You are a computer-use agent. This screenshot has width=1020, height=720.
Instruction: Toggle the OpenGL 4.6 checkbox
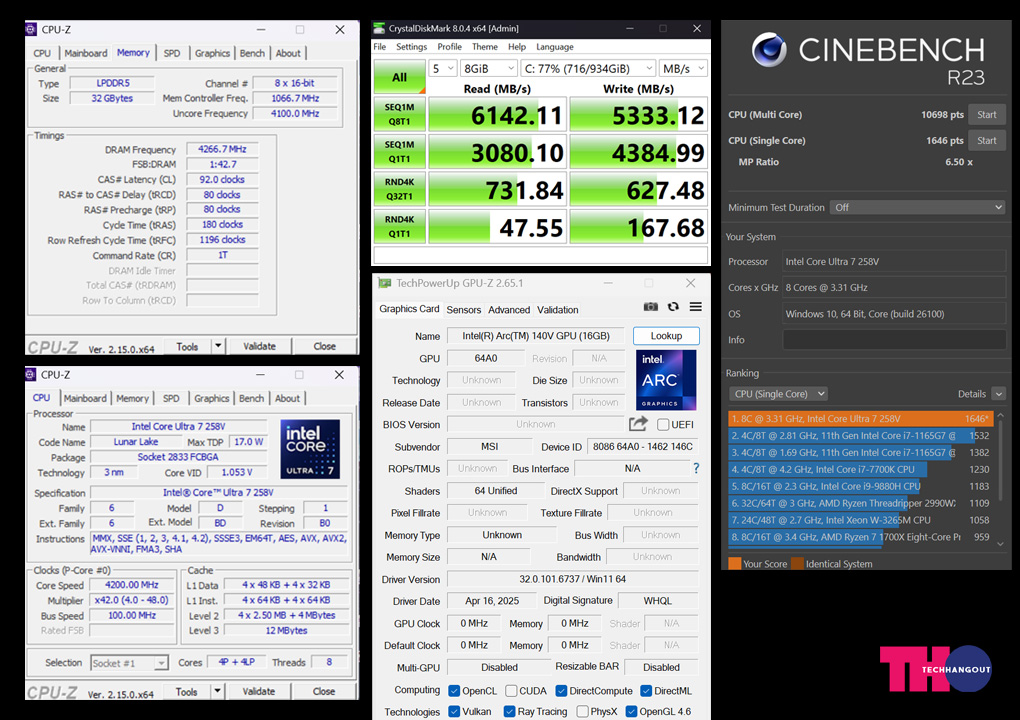point(631,712)
